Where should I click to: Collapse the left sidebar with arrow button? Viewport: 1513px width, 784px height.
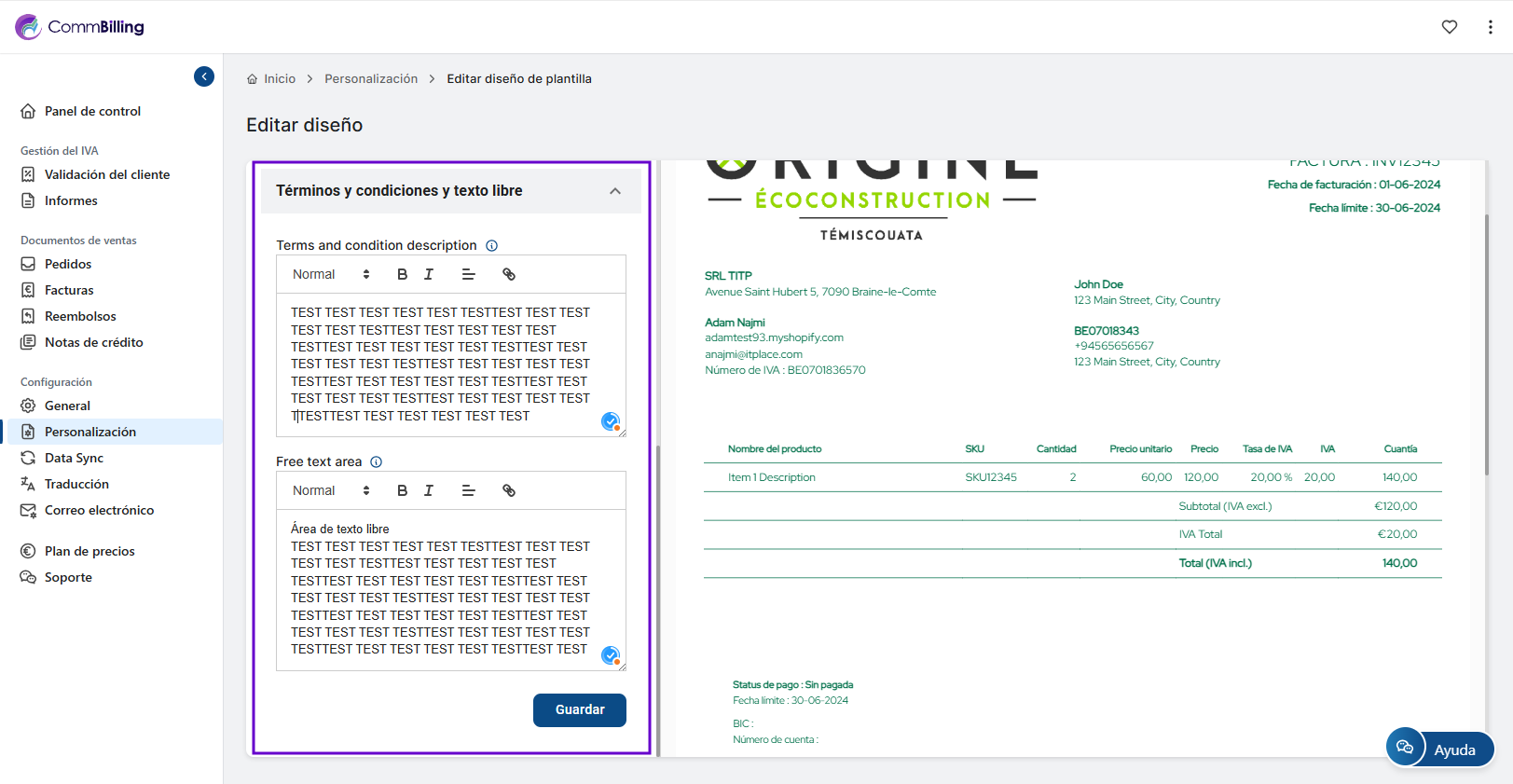pos(204,76)
